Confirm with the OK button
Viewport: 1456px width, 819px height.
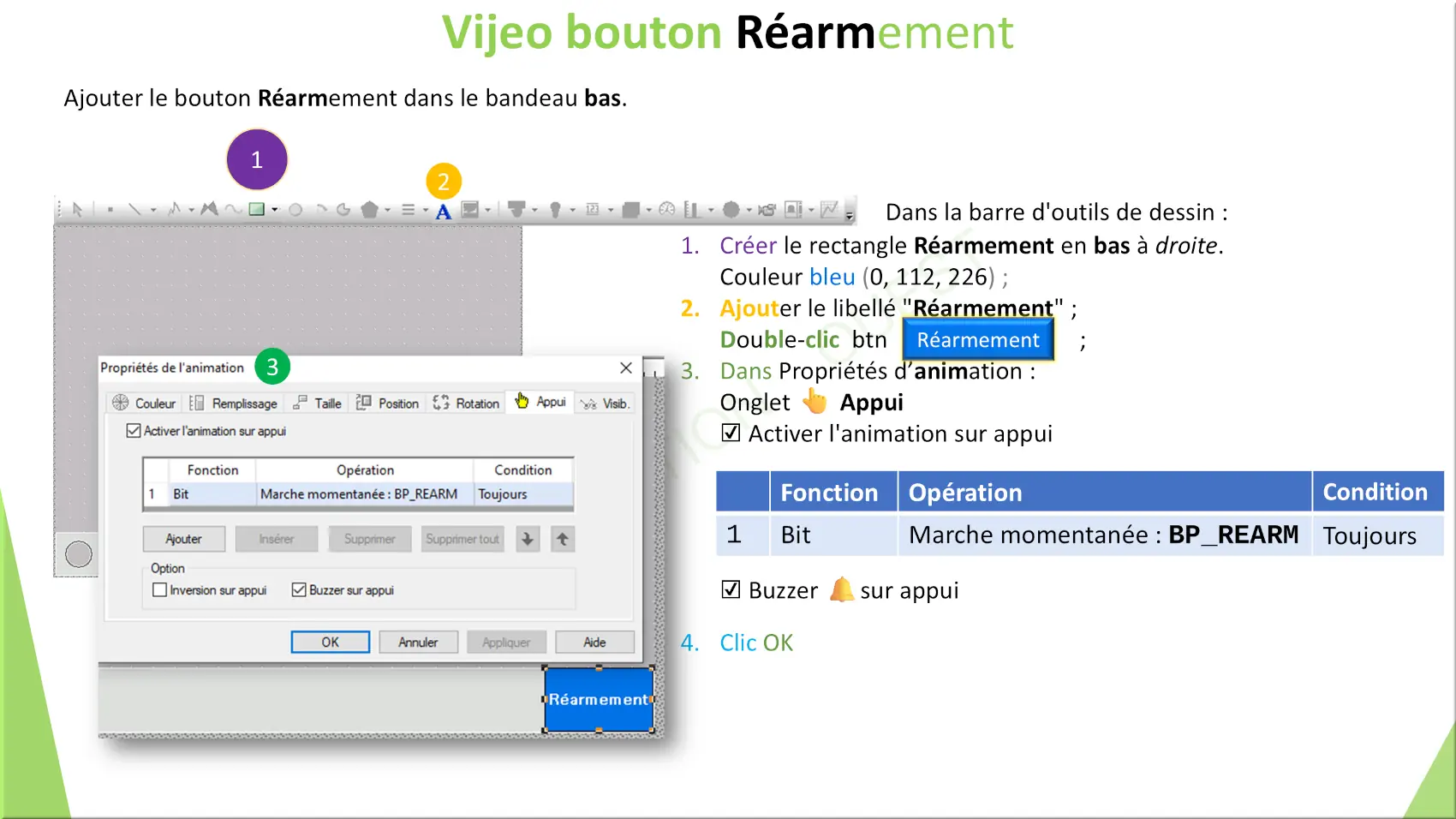click(x=331, y=642)
